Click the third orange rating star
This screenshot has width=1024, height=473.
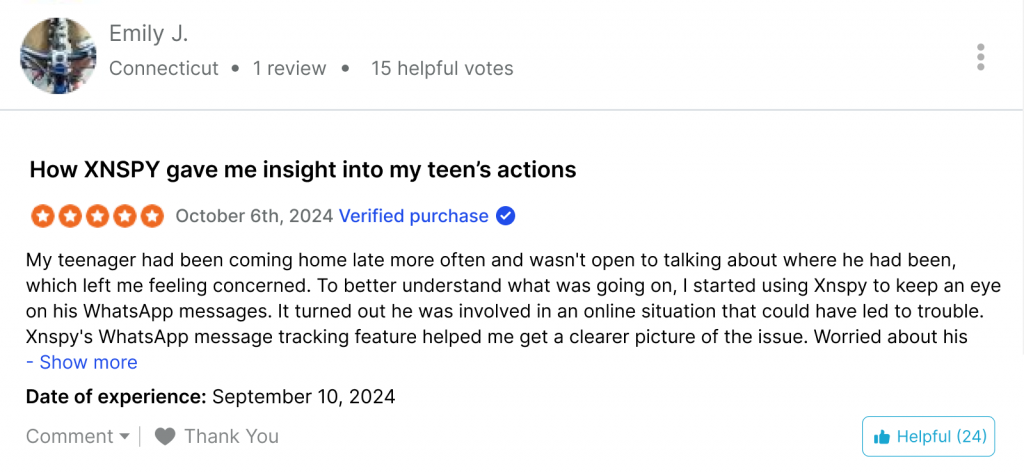pos(97,216)
